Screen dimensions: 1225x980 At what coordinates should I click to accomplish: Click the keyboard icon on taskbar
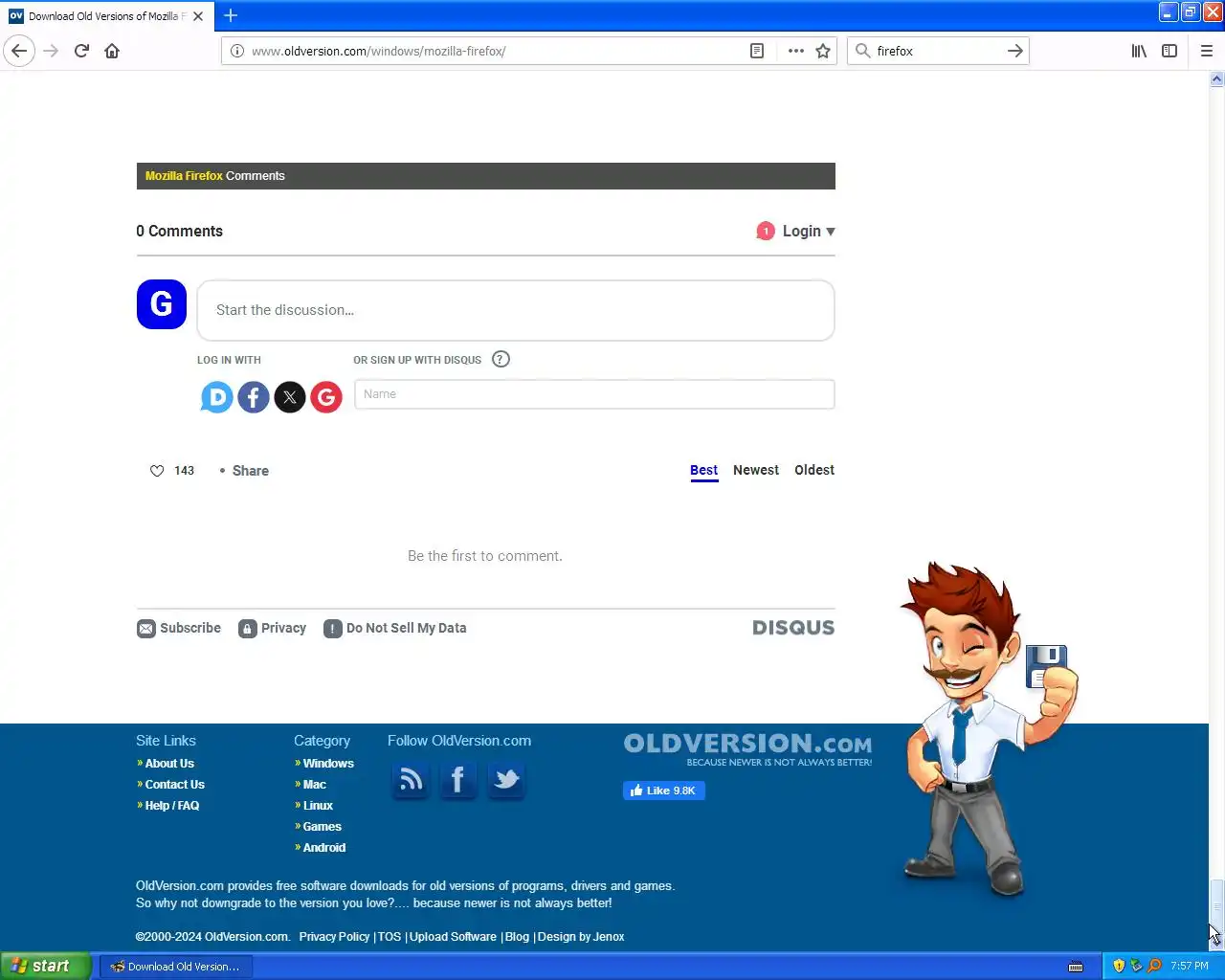(1076, 967)
